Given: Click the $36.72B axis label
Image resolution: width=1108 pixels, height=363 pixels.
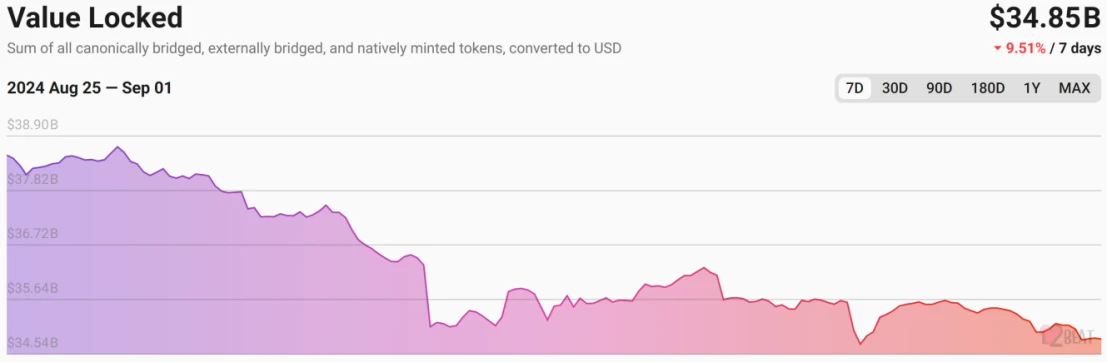Looking at the screenshot, I should 33,234.
